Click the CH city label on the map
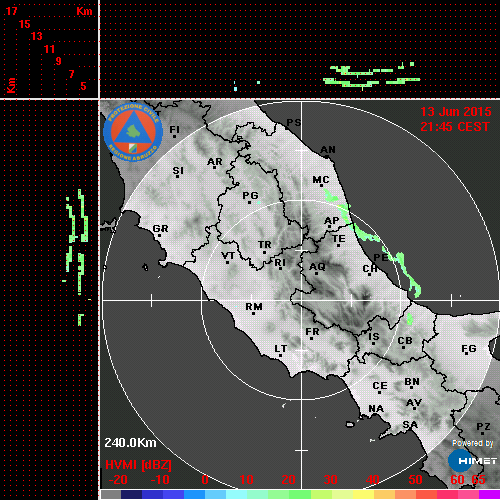 click(x=370, y=269)
